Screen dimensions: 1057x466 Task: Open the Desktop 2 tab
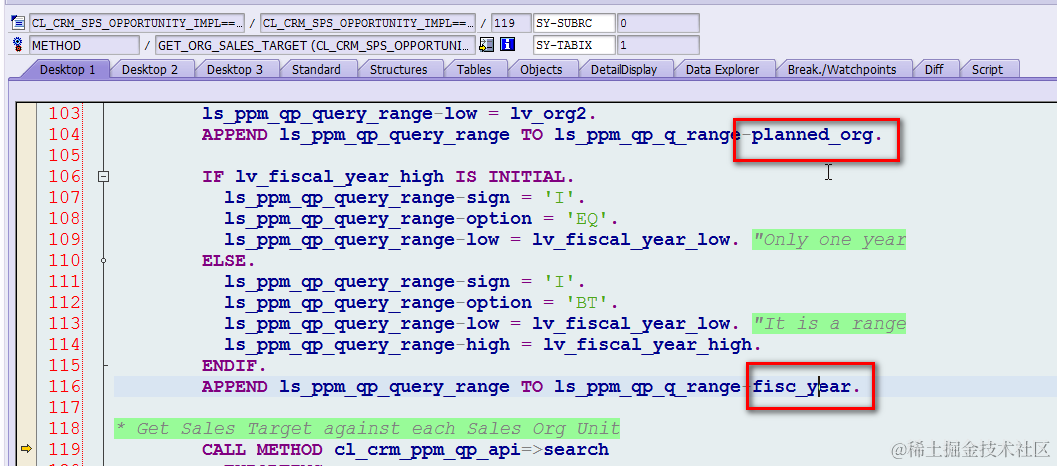(150, 69)
